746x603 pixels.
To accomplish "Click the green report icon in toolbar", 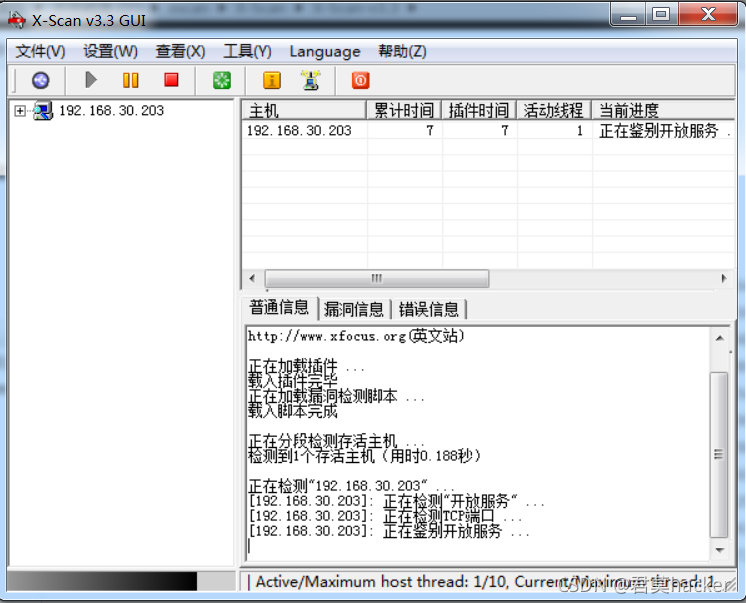I will 222,80.
